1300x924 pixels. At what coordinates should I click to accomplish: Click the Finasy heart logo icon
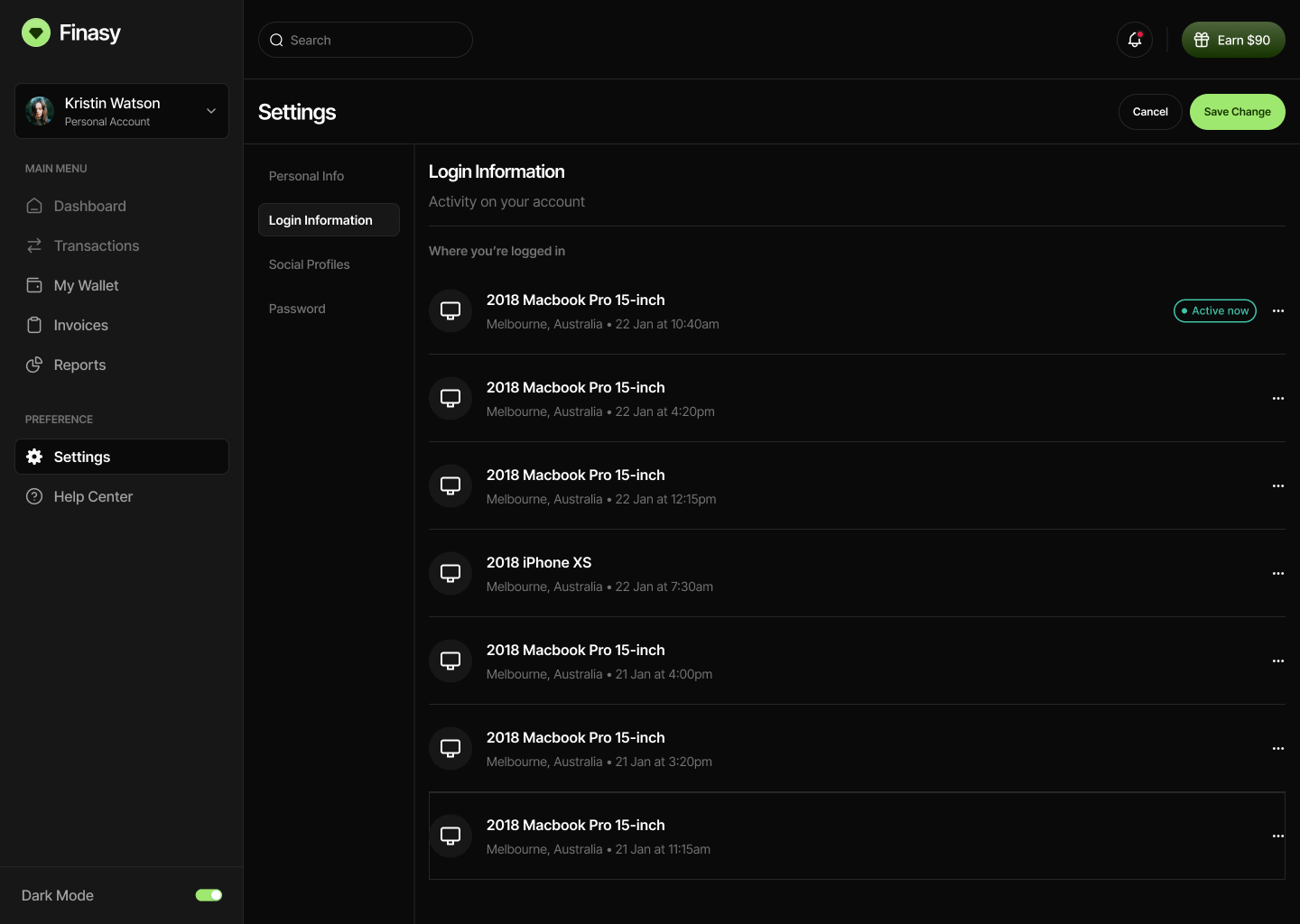pos(36,33)
